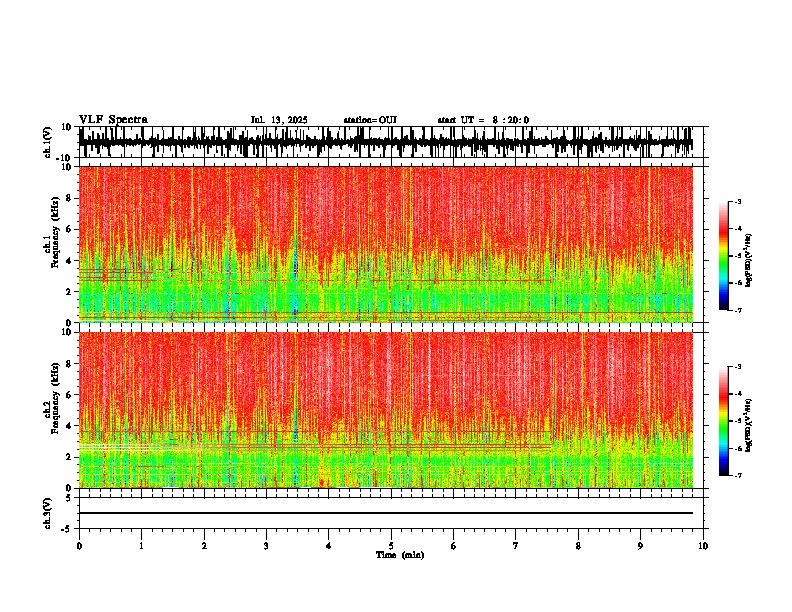This screenshot has height=612, width=792.
Task: Click the -7 label on ch.1 color scale
Action: pos(738,310)
